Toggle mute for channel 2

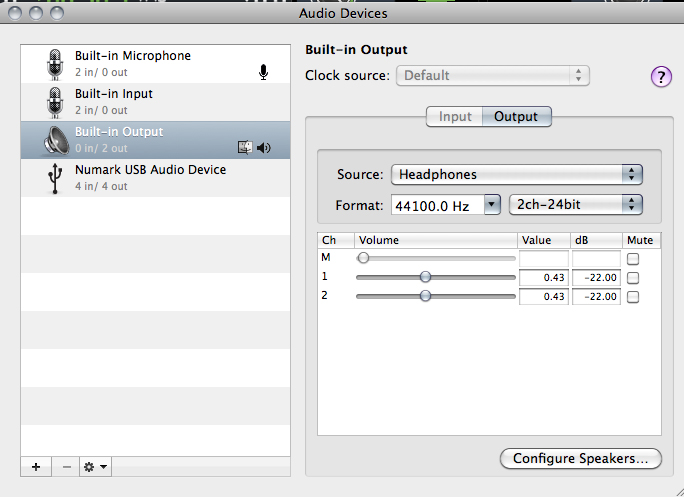coord(632,297)
